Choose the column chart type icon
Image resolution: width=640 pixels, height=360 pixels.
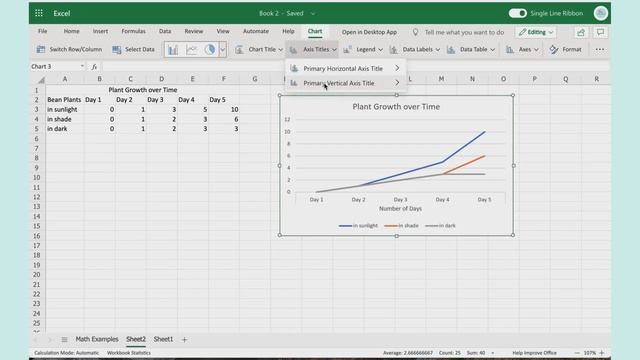pos(173,49)
